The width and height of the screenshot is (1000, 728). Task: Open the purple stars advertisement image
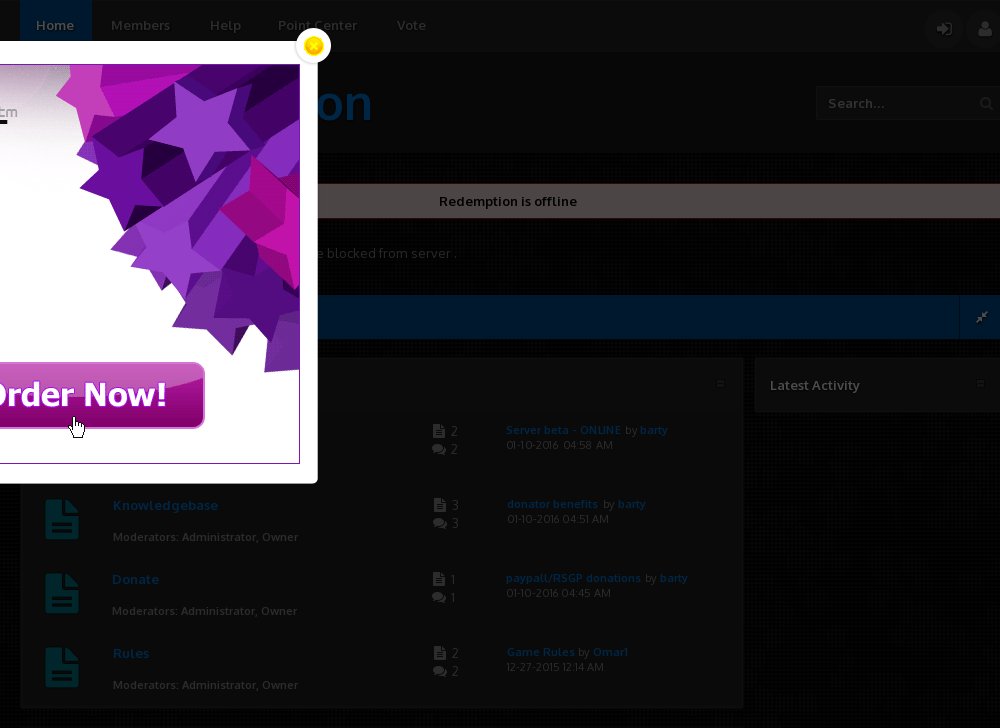[x=180, y=200]
